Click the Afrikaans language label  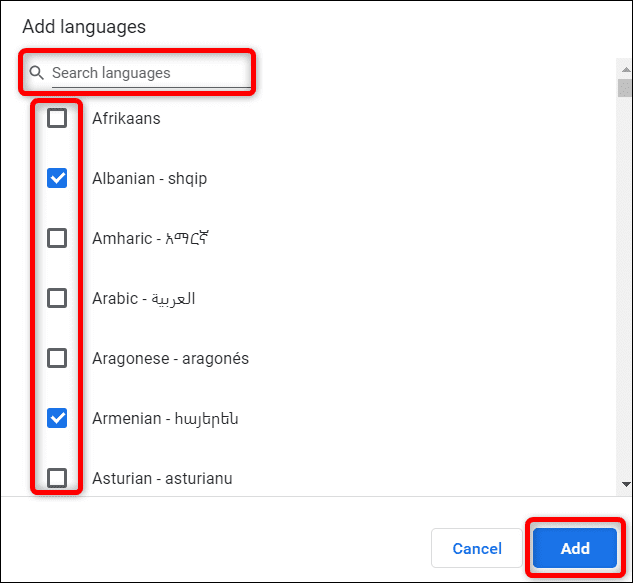tap(126, 118)
